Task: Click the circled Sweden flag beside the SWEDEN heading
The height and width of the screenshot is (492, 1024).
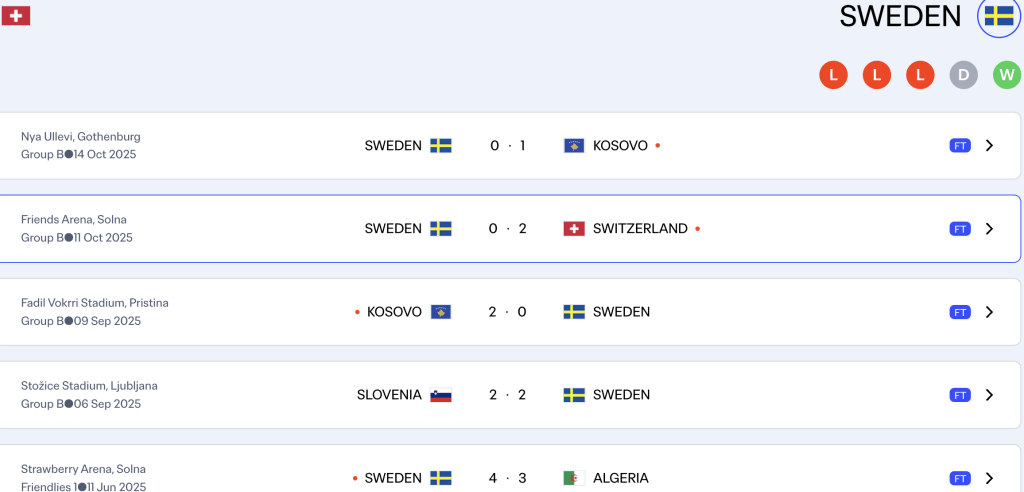Action: pyautogui.click(x=998, y=16)
